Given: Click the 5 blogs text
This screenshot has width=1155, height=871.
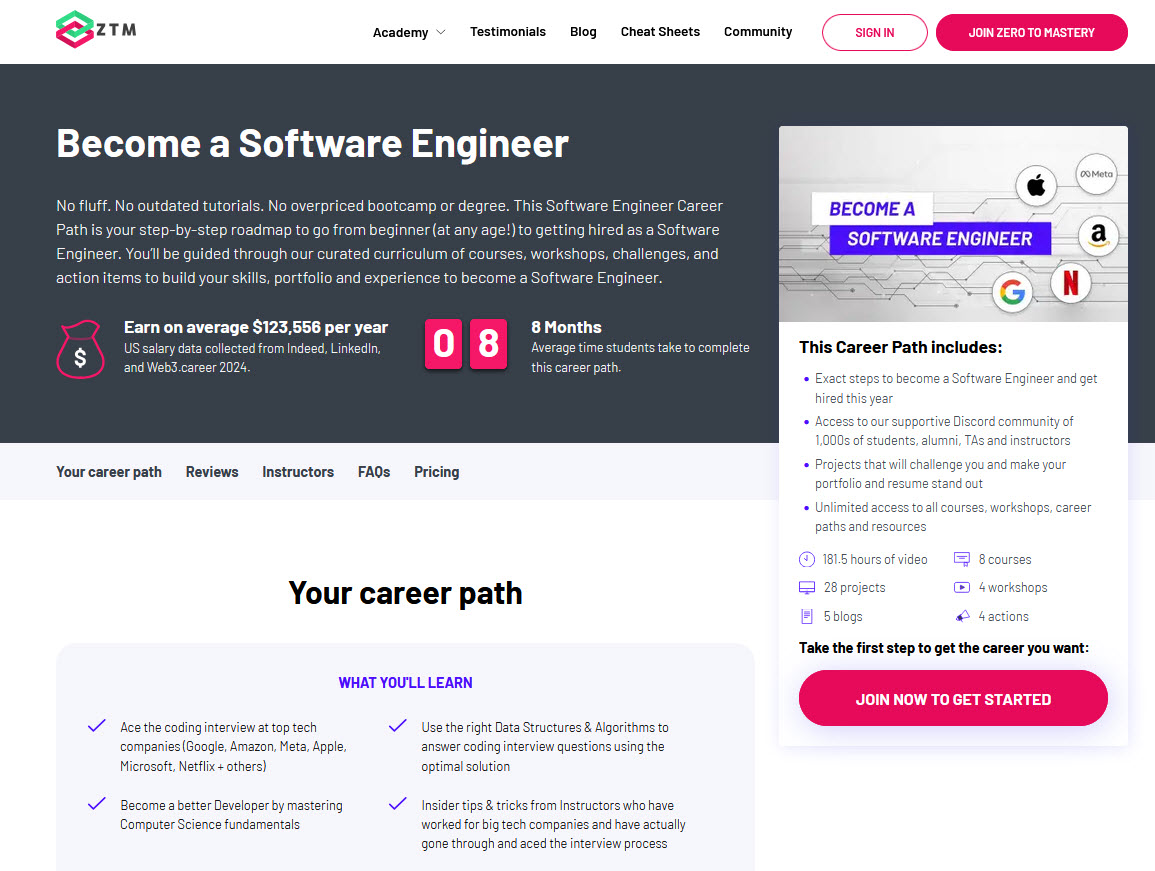Looking at the screenshot, I should click(x=843, y=616).
